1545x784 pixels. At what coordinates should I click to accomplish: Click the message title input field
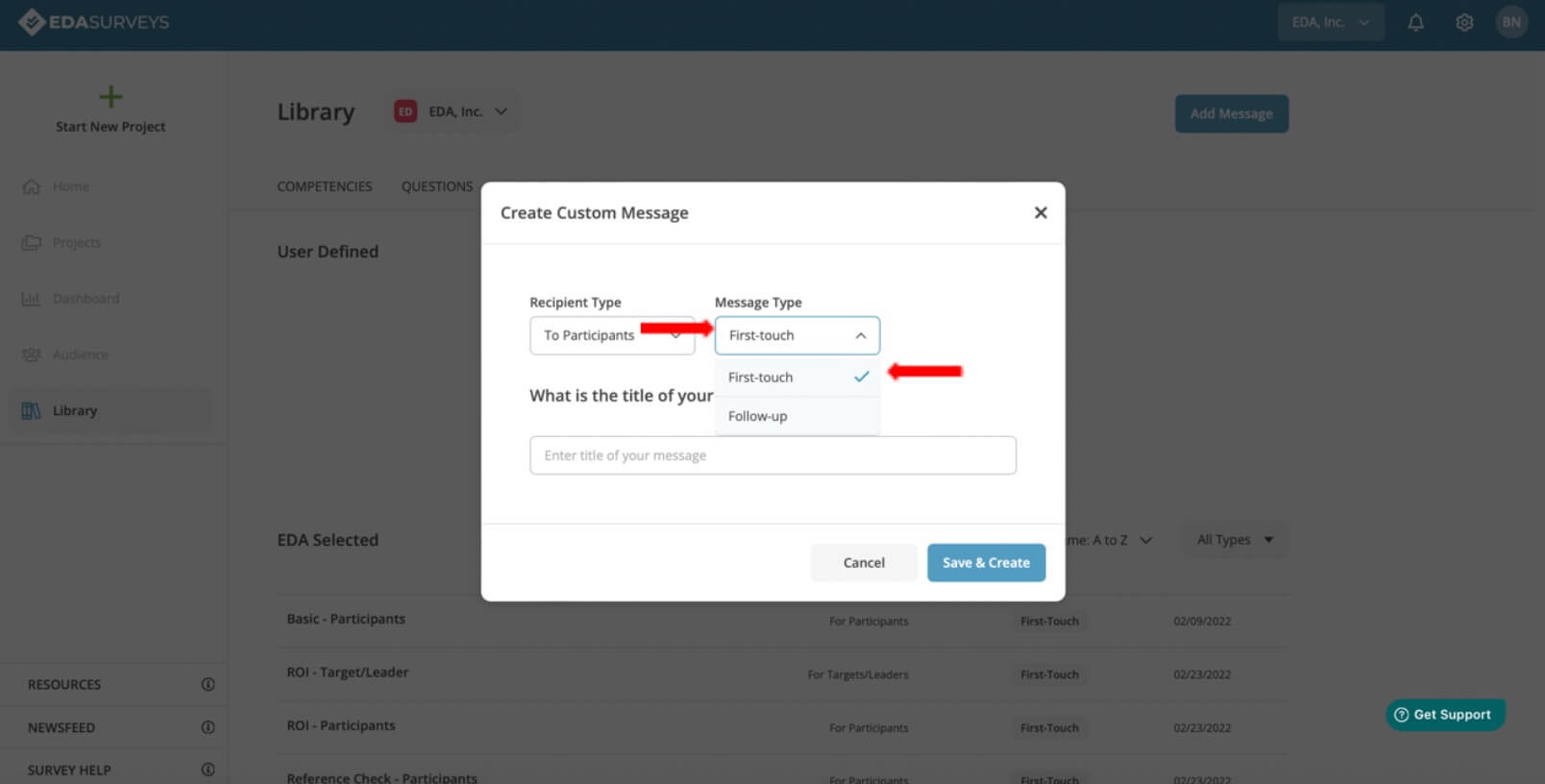coord(772,455)
